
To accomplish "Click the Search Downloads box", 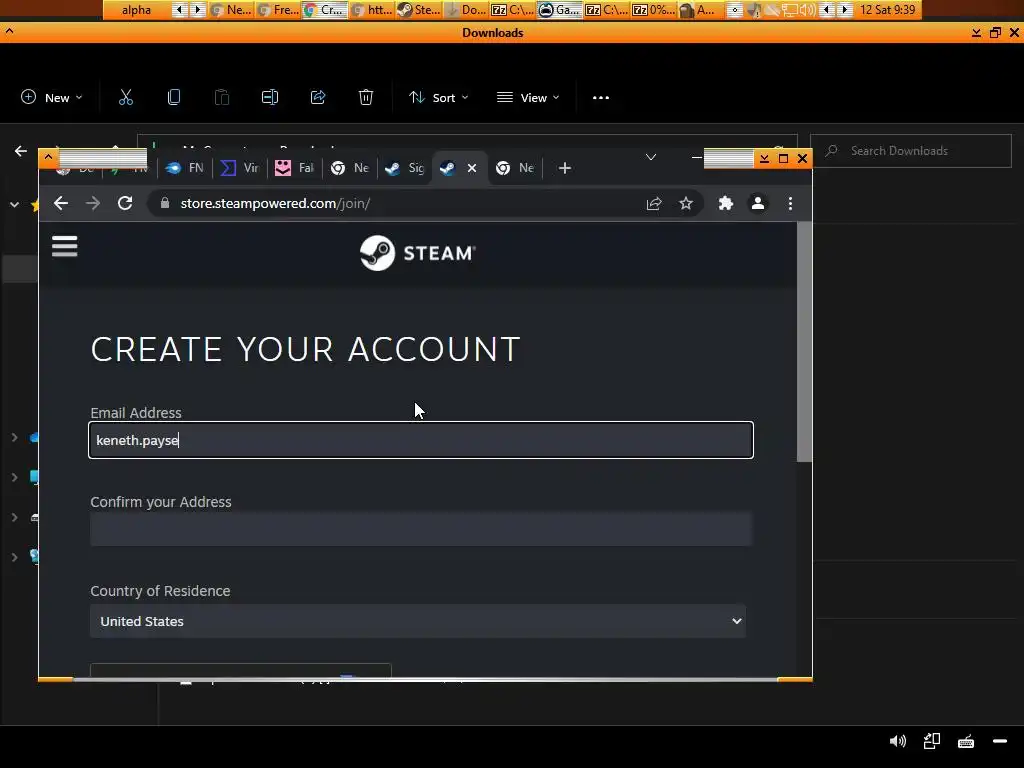I will point(911,151).
